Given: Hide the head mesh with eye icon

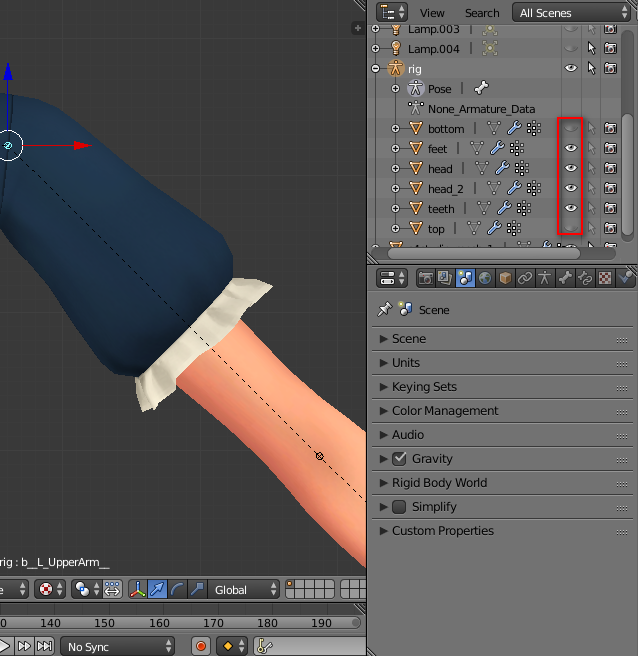Looking at the screenshot, I should pos(571,168).
